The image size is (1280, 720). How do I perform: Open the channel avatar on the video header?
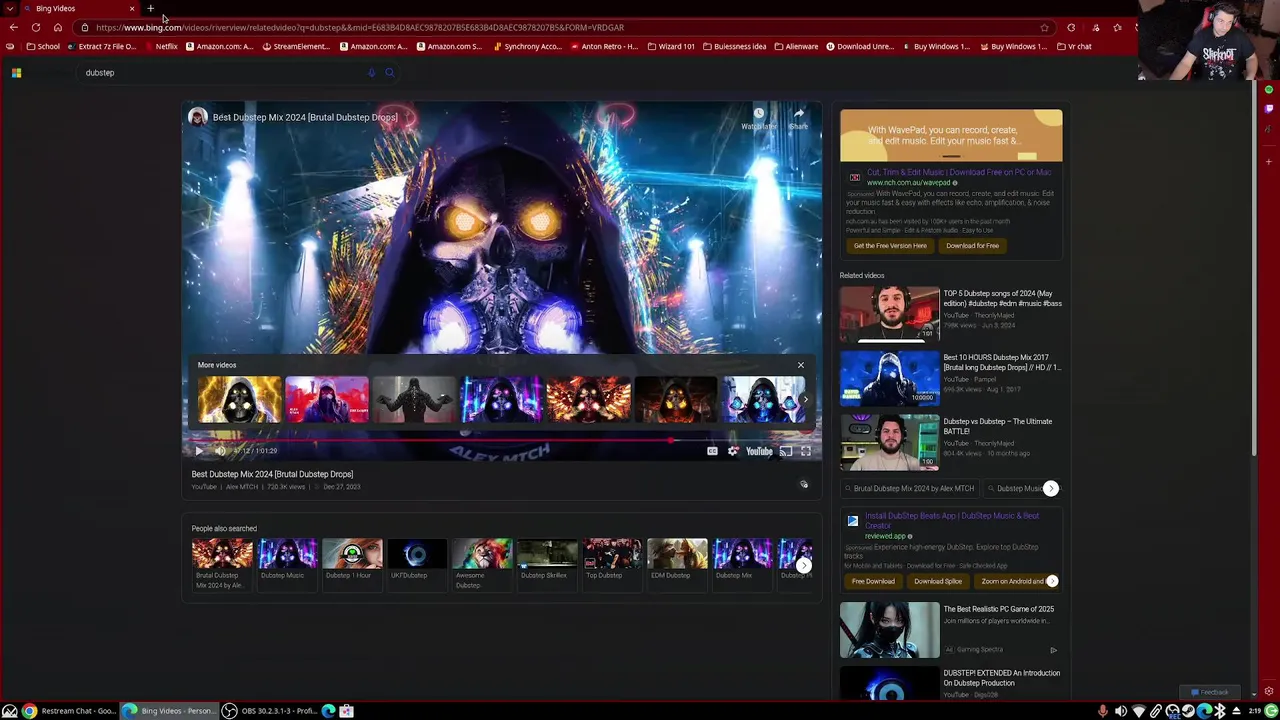point(198,117)
